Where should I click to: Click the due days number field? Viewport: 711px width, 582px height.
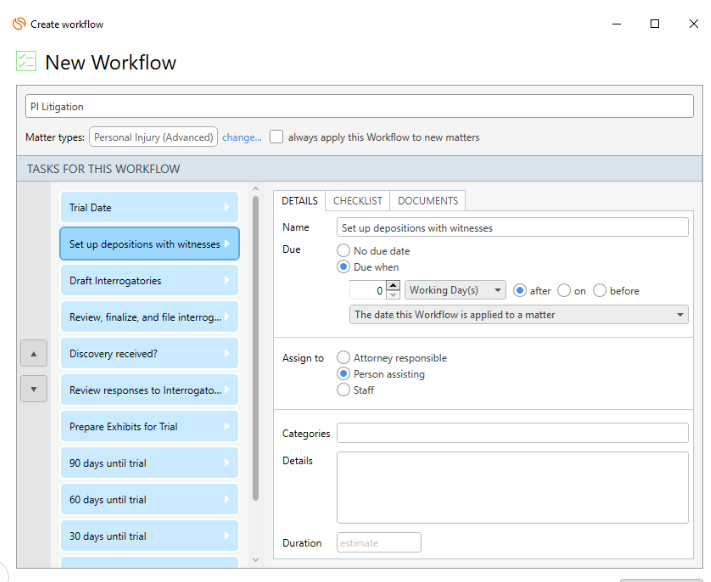coord(368,290)
